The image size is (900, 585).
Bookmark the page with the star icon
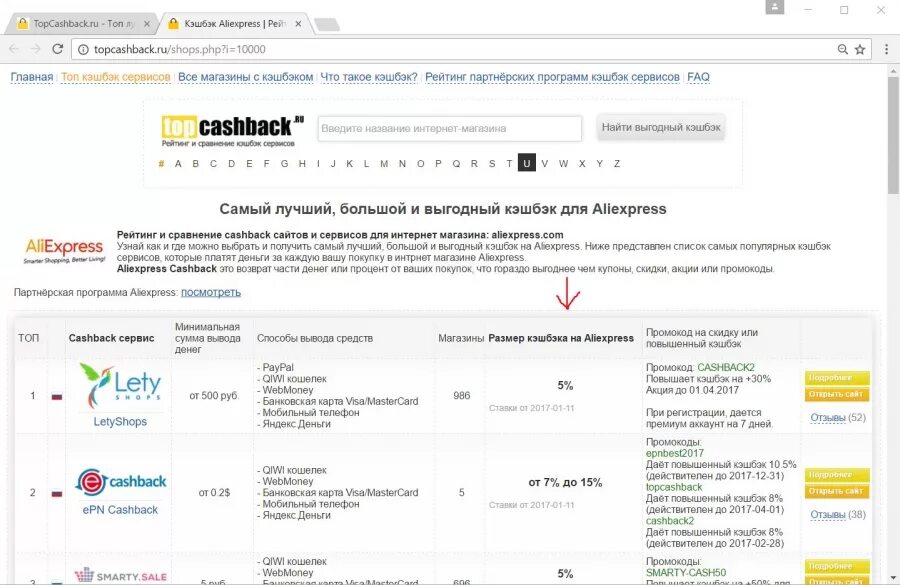(x=860, y=49)
